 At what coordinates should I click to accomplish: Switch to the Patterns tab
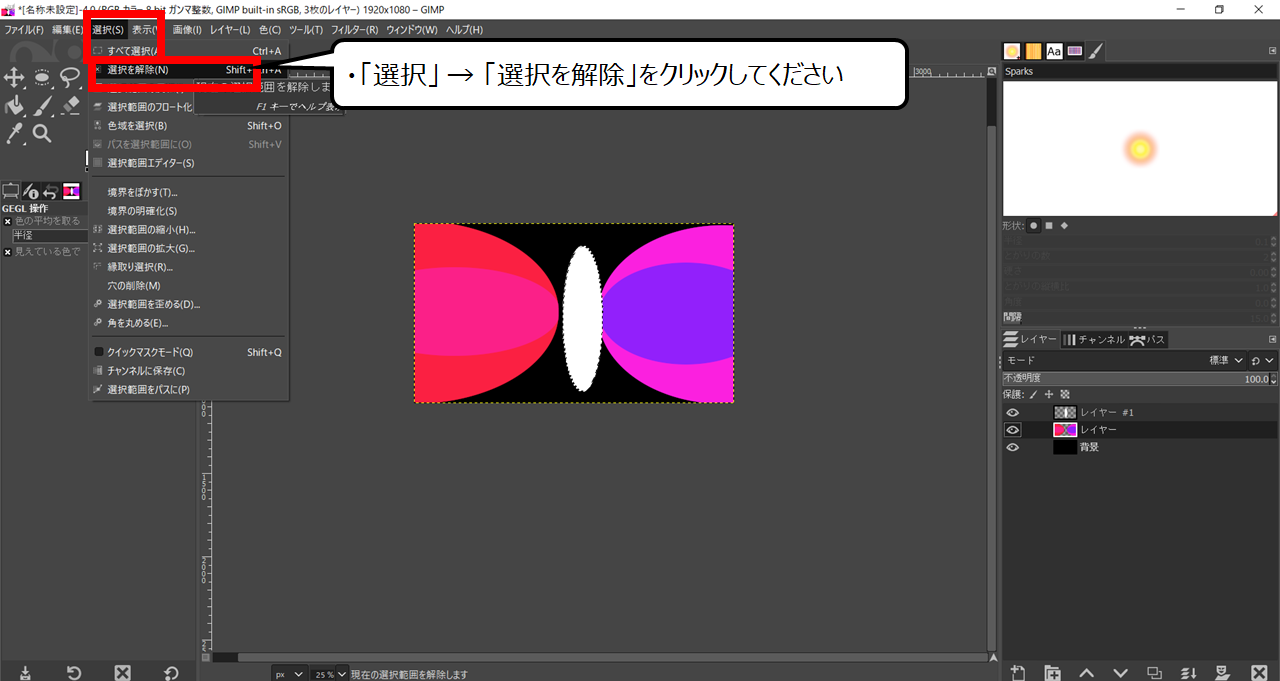pyautogui.click(x=1033, y=51)
